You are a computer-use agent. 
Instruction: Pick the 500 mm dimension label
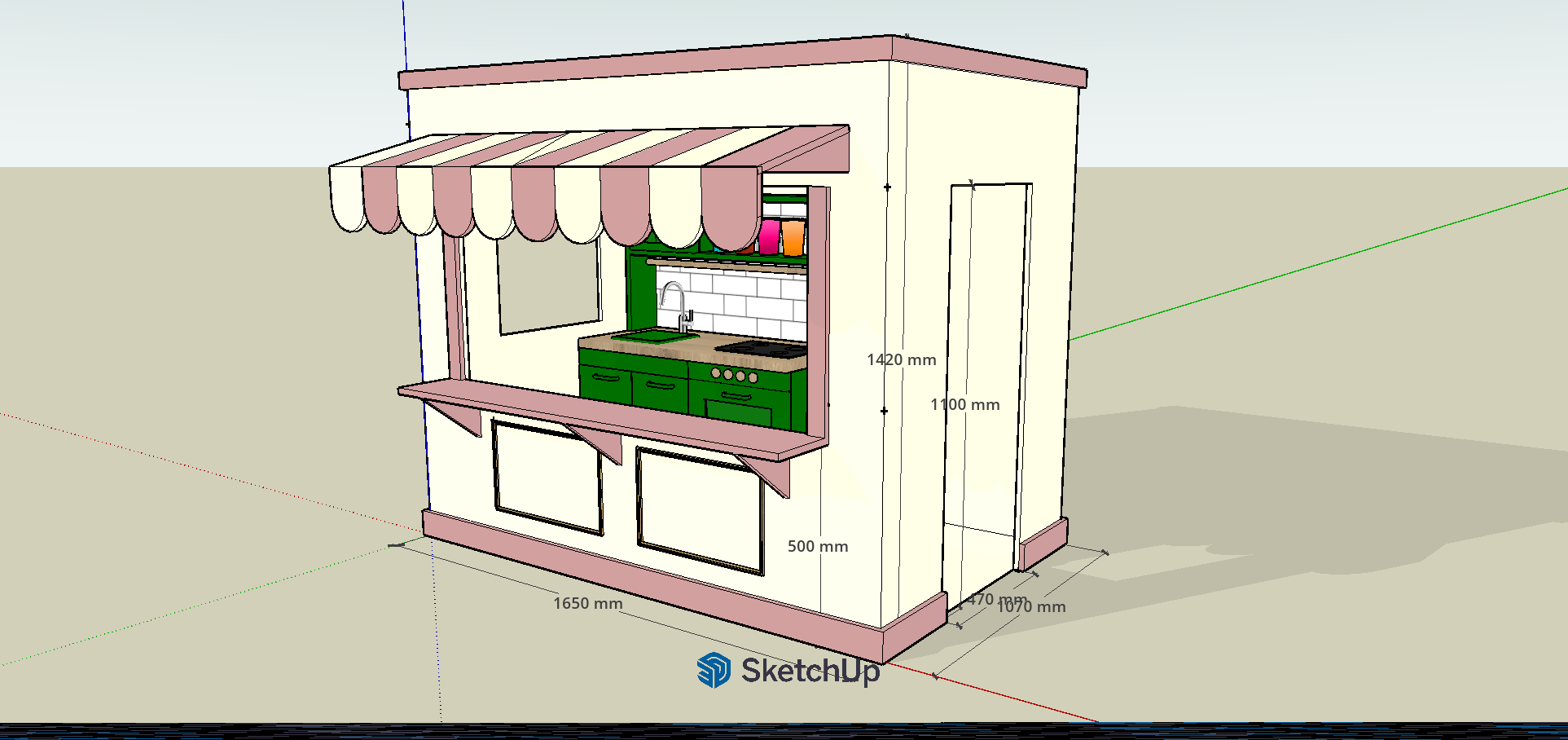(817, 547)
